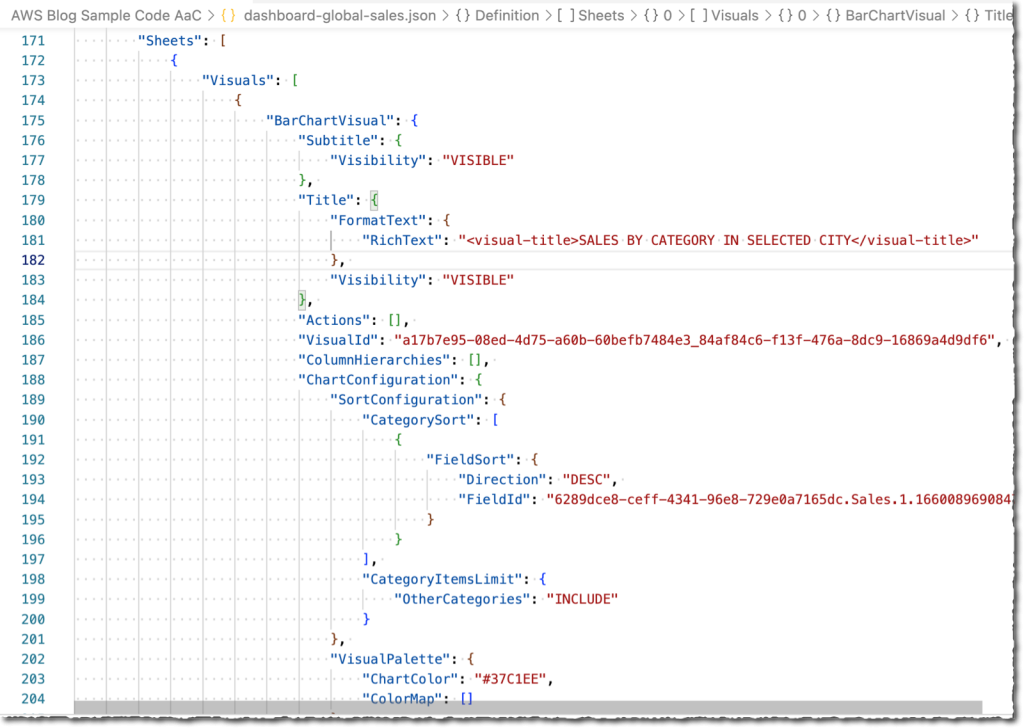1024x728 pixels.
Task: Click the #37C1EE ChartColor hex value
Action: click(510, 679)
